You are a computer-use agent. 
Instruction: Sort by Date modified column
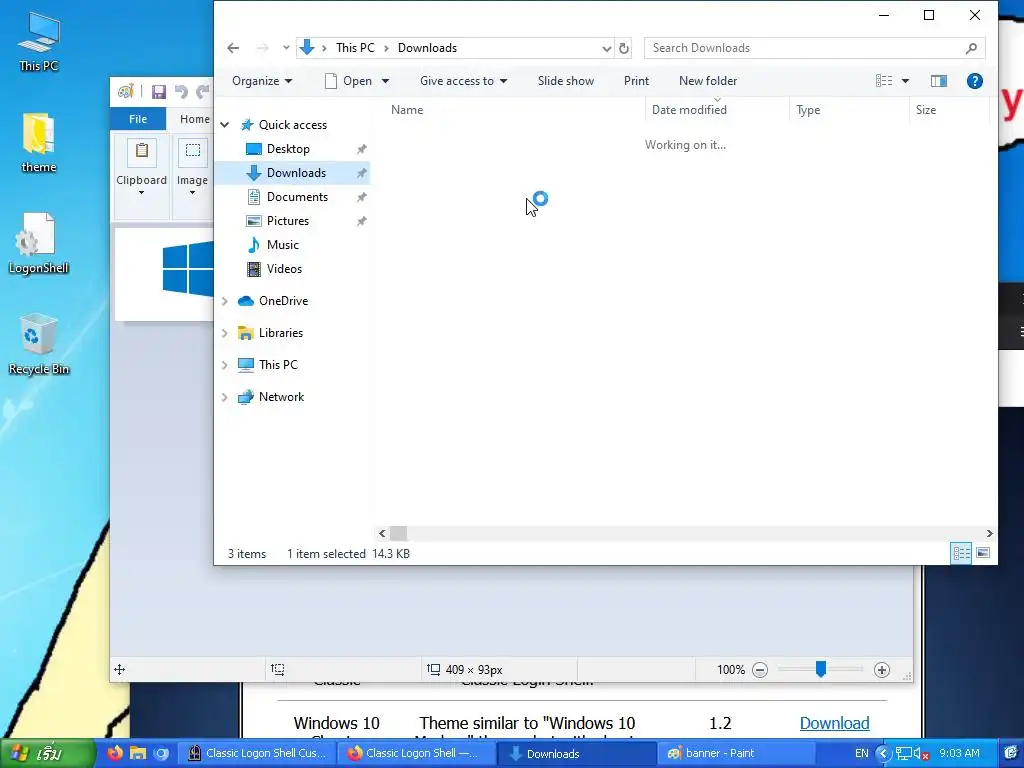[x=689, y=110]
